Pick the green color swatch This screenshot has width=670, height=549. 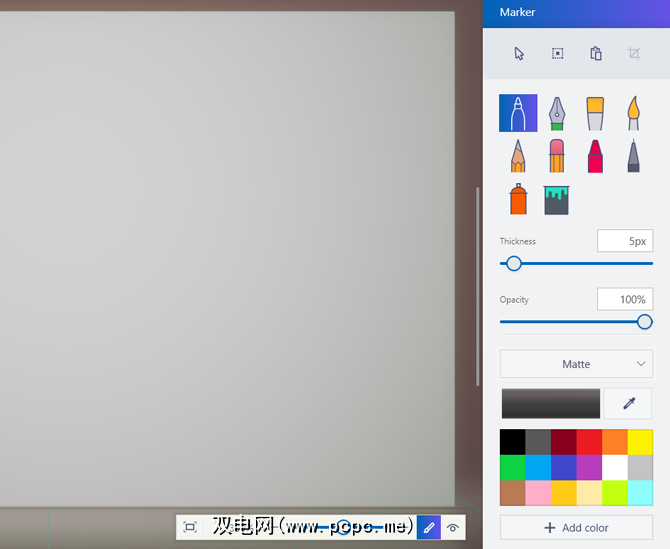click(513, 468)
